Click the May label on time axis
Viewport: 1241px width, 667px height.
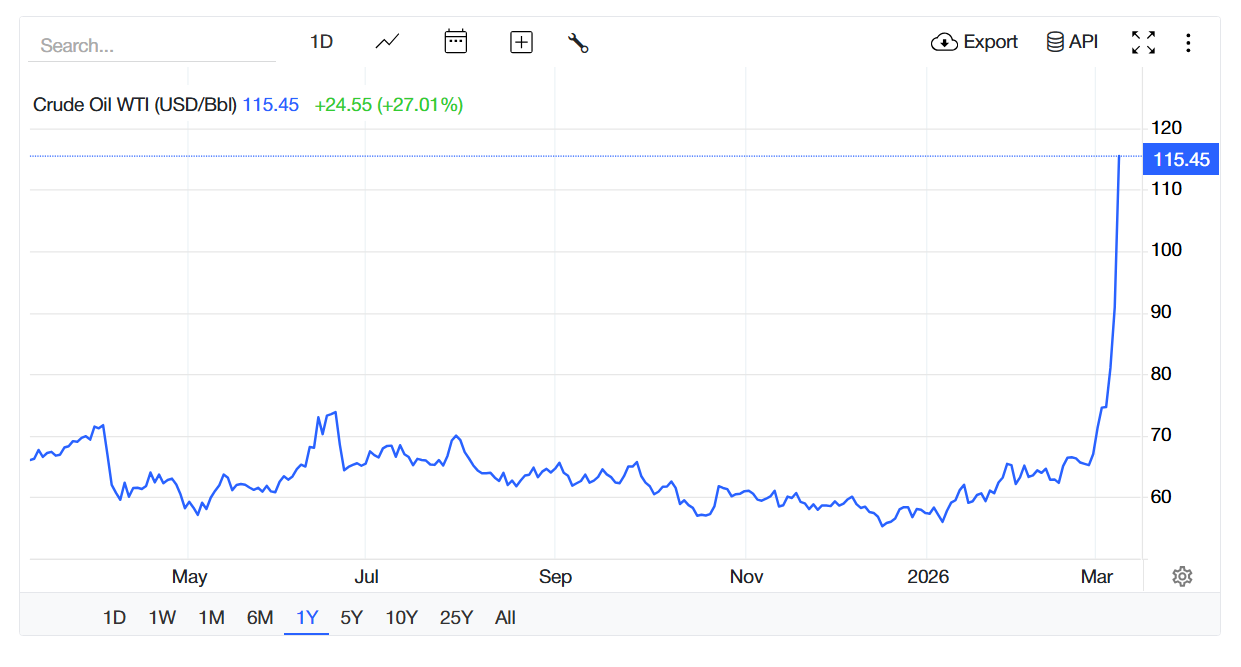[x=189, y=577]
